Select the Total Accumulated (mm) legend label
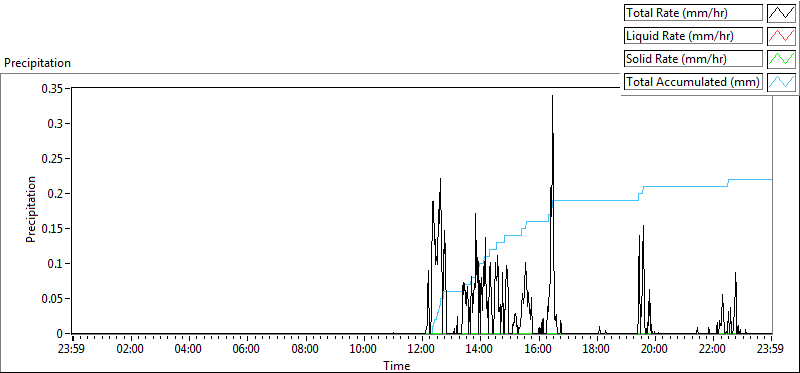The height and width of the screenshot is (373, 800). click(693, 81)
